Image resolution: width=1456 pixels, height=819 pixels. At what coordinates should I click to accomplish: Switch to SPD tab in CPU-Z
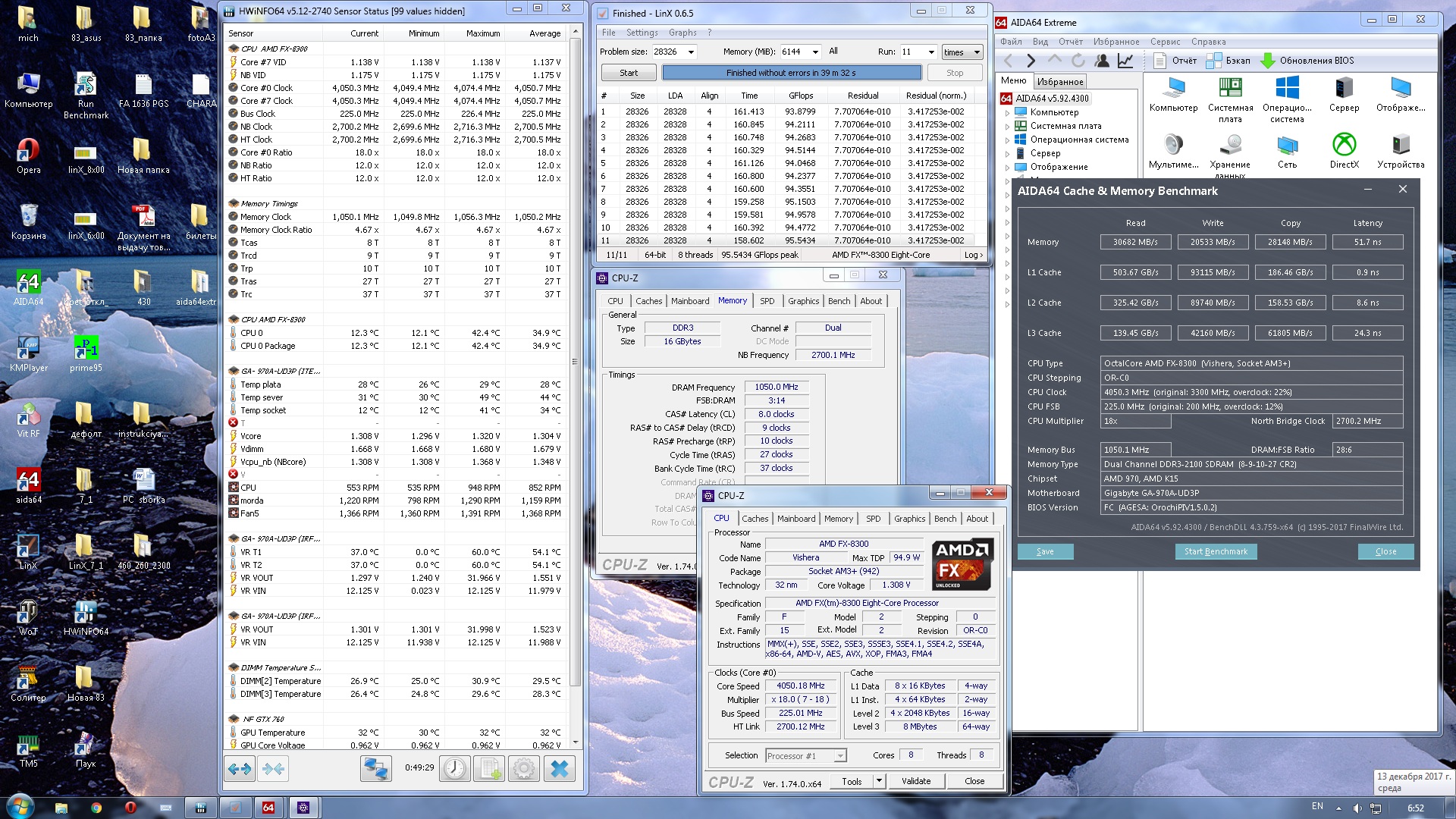tap(874, 519)
